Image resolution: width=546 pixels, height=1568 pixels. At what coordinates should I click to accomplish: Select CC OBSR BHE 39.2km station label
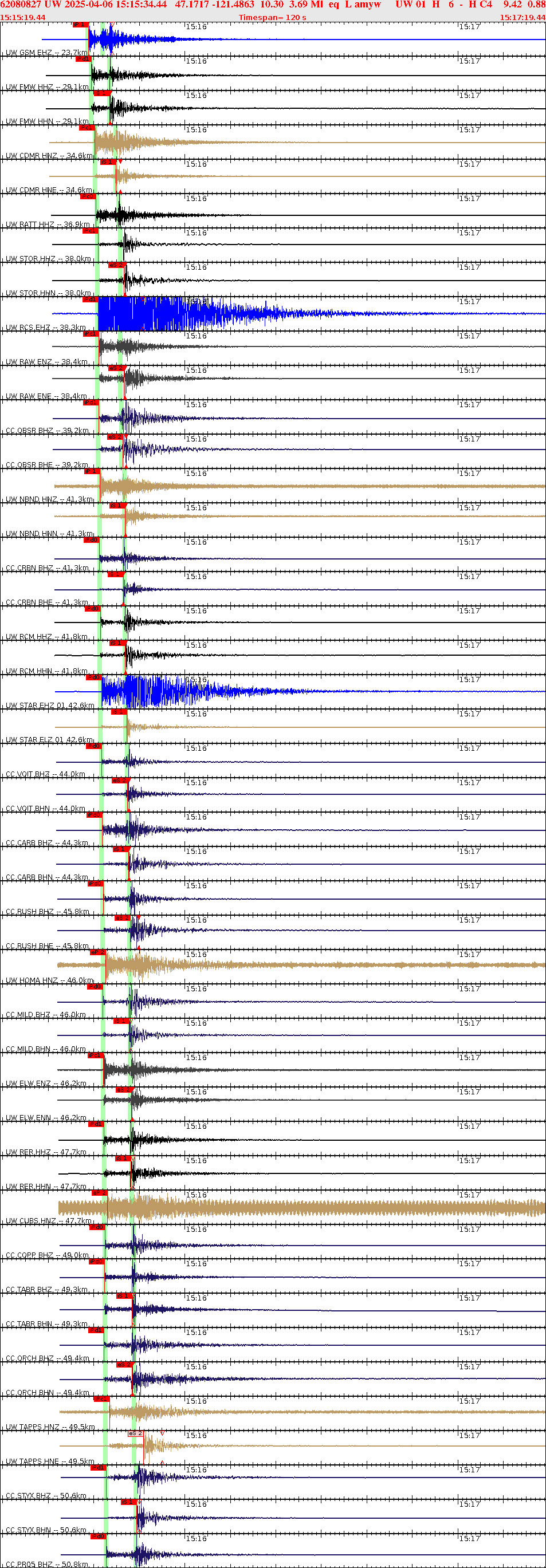tap(48, 465)
